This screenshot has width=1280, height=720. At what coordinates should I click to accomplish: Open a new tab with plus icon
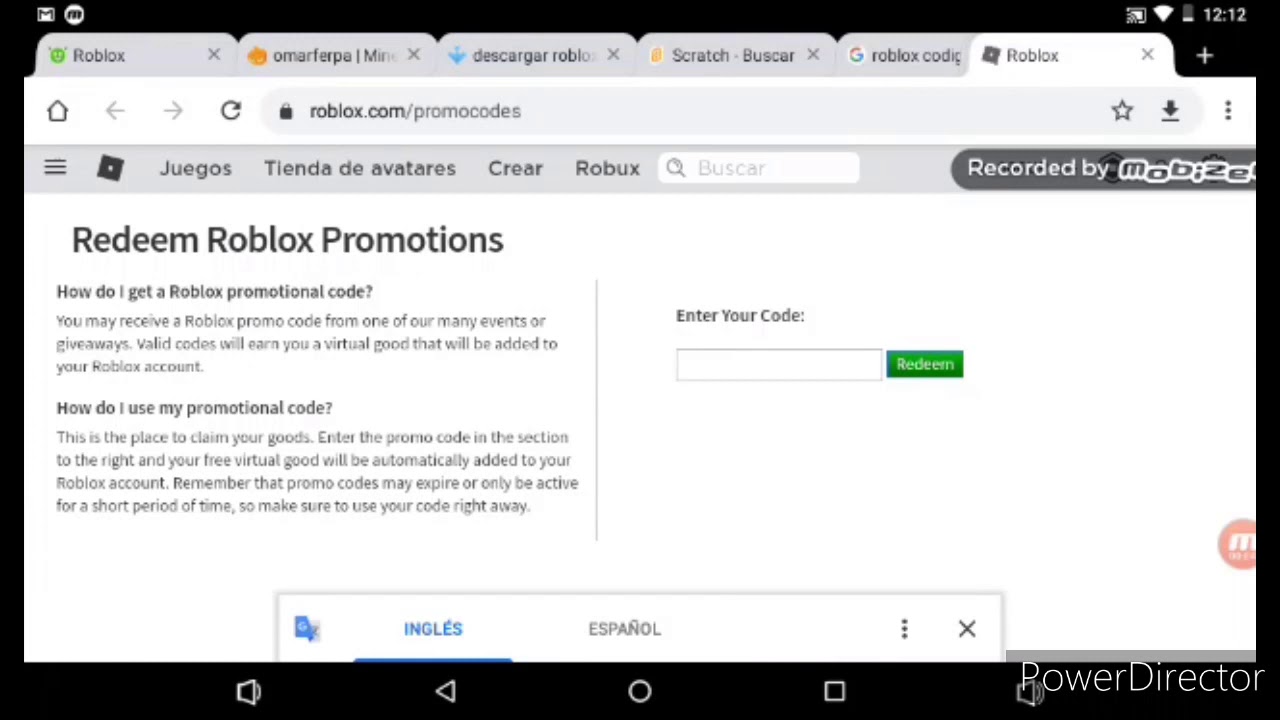[x=1204, y=56]
